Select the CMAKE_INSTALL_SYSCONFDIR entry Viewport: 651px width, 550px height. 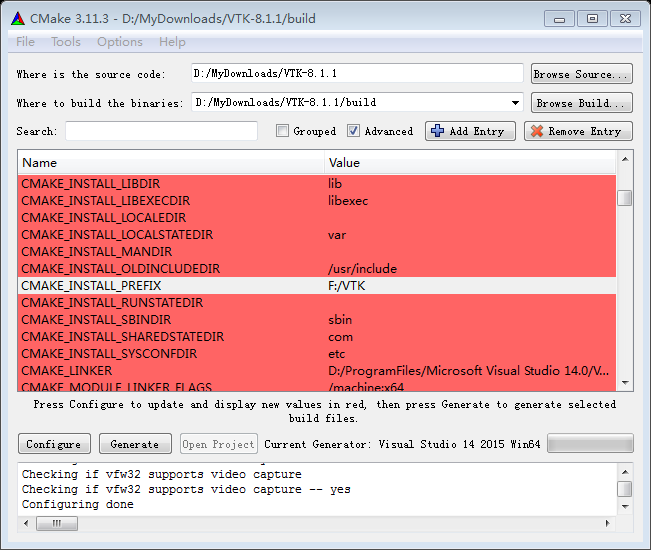coord(317,354)
